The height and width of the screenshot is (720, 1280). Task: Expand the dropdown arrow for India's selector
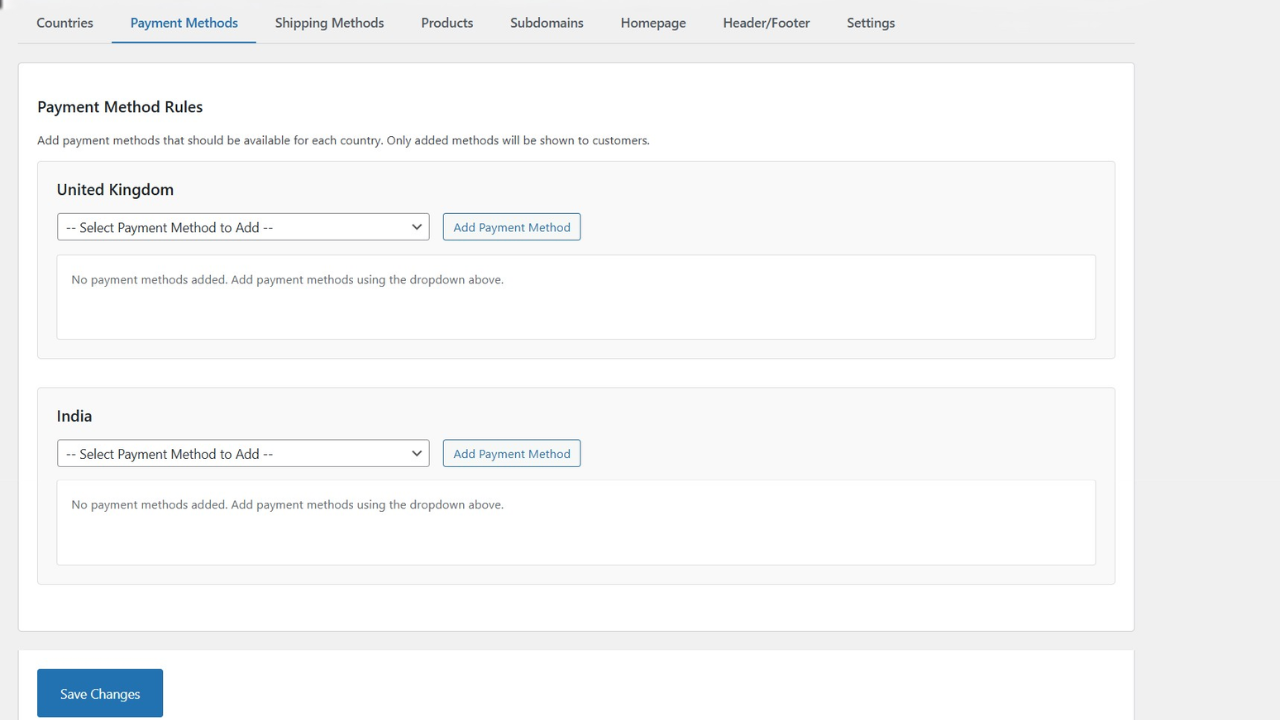[417, 453]
